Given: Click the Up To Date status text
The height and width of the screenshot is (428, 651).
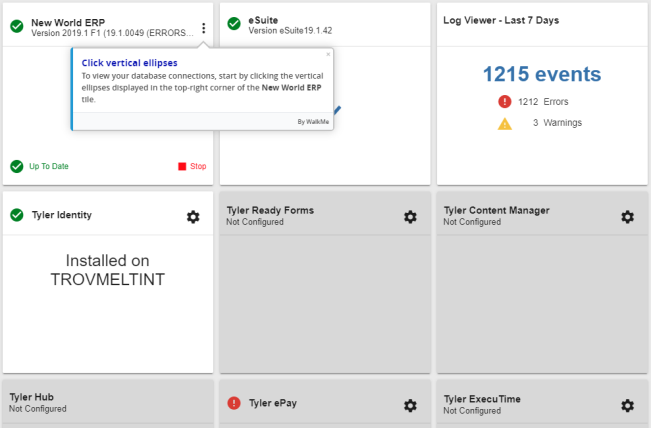Looking at the screenshot, I should [49, 166].
